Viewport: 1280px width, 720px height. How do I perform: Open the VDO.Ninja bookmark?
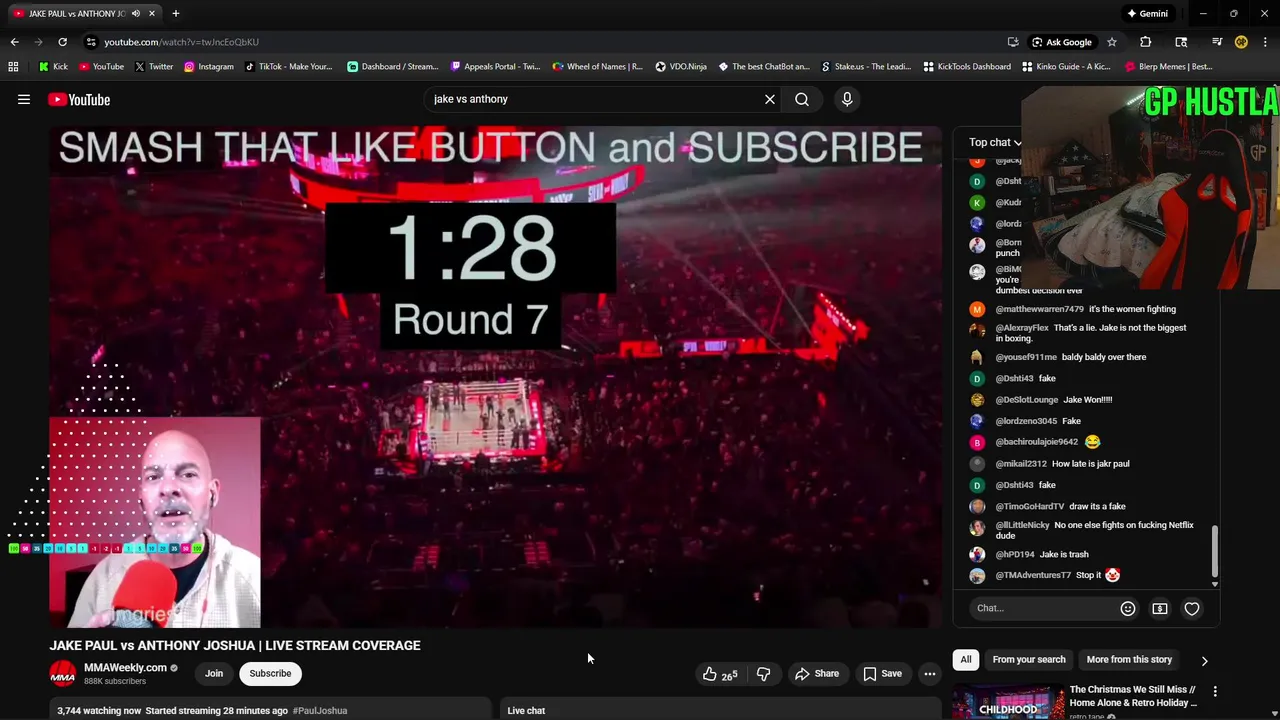(681, 67)
